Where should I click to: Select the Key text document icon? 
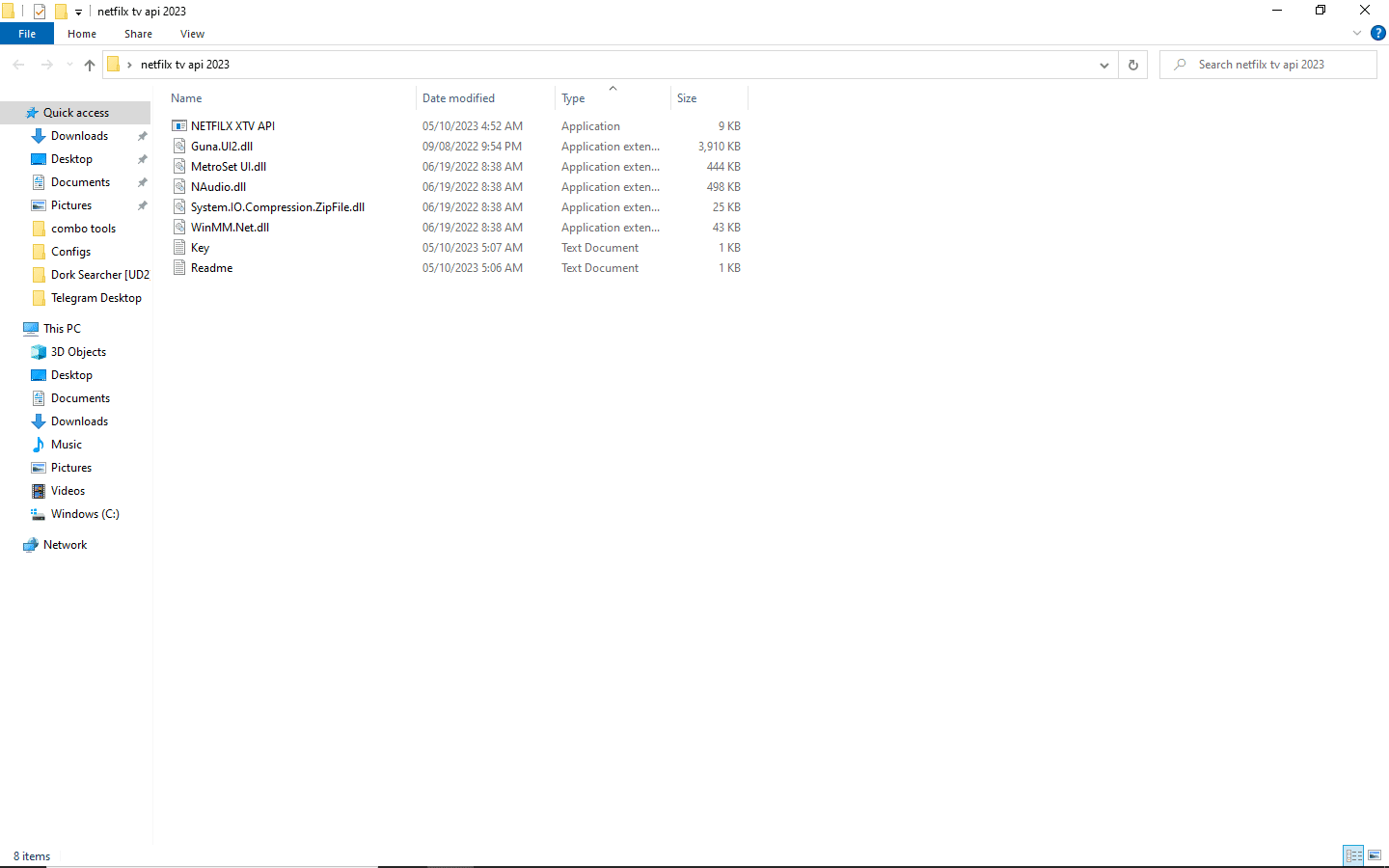coord(179,248)
